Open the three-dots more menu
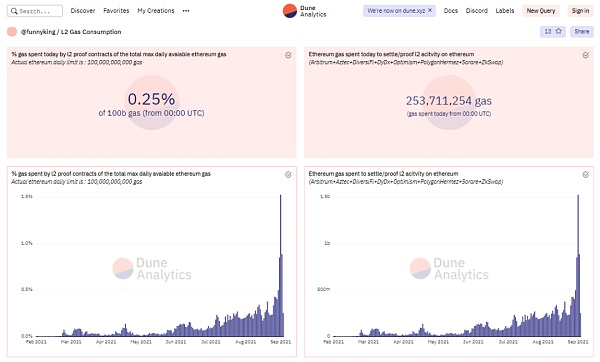 click(186, 11)
